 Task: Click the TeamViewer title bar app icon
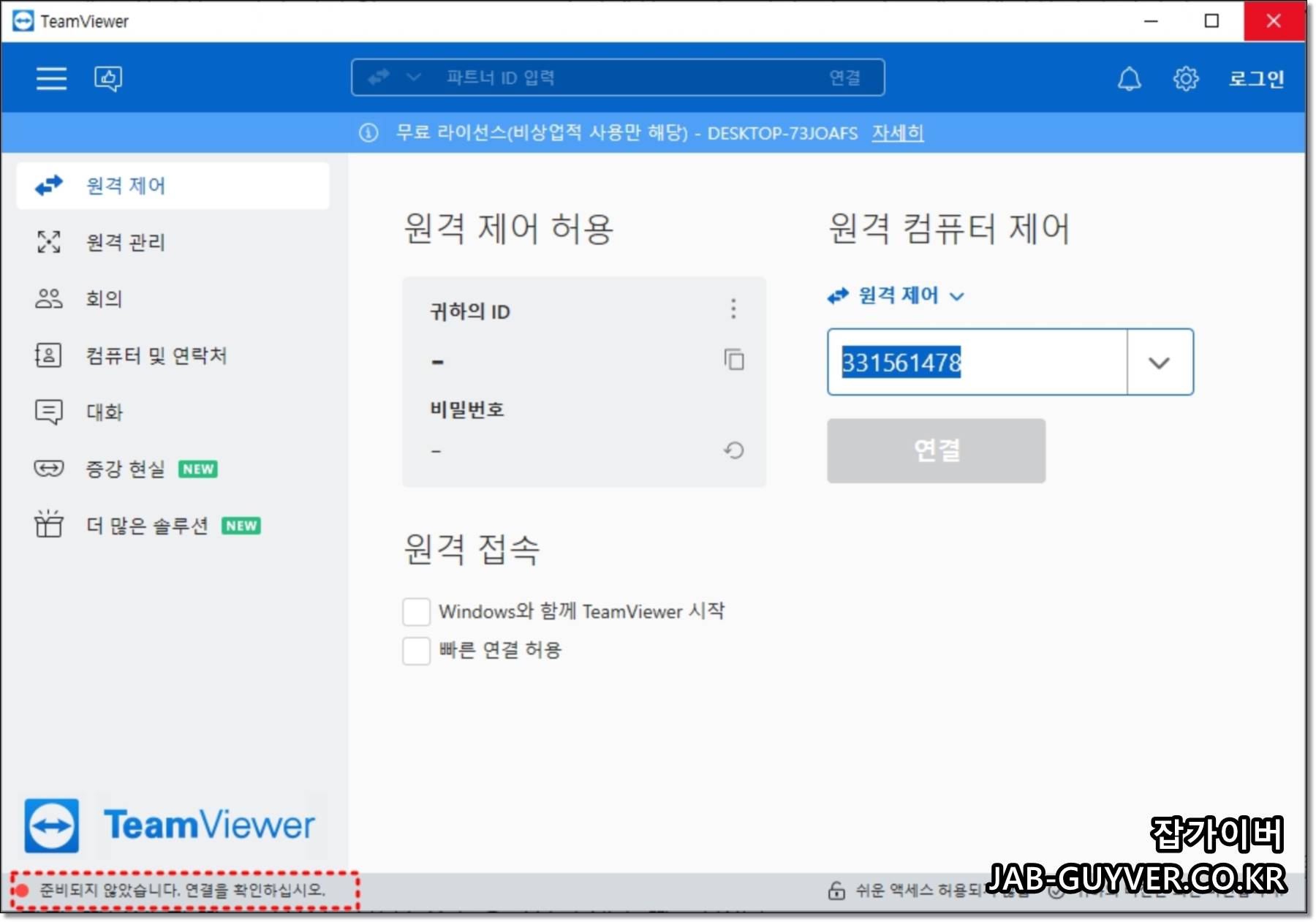coord(23,21)
